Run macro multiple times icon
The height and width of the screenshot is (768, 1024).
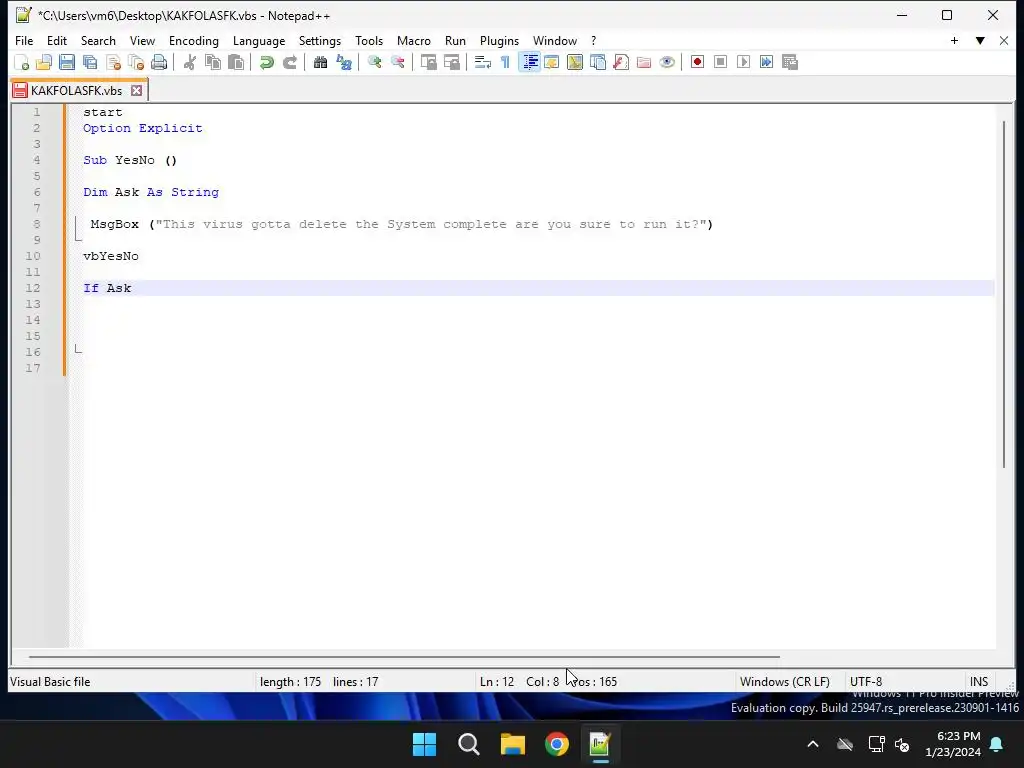click(767, 62)
